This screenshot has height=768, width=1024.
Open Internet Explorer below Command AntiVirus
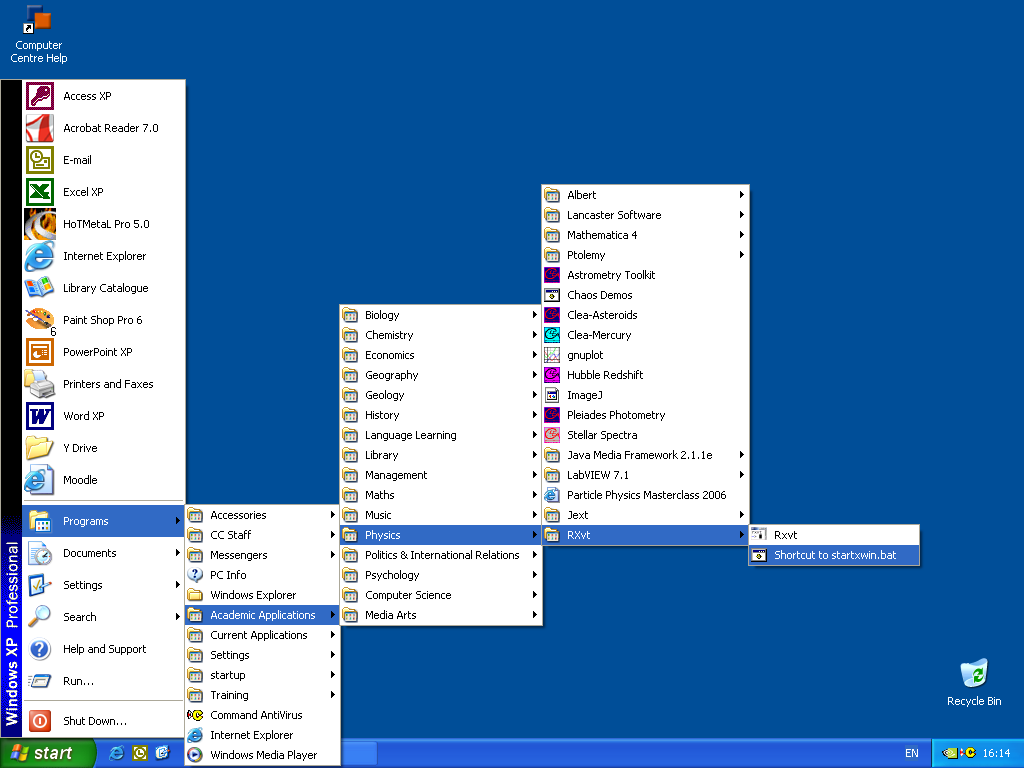[263, 735]
